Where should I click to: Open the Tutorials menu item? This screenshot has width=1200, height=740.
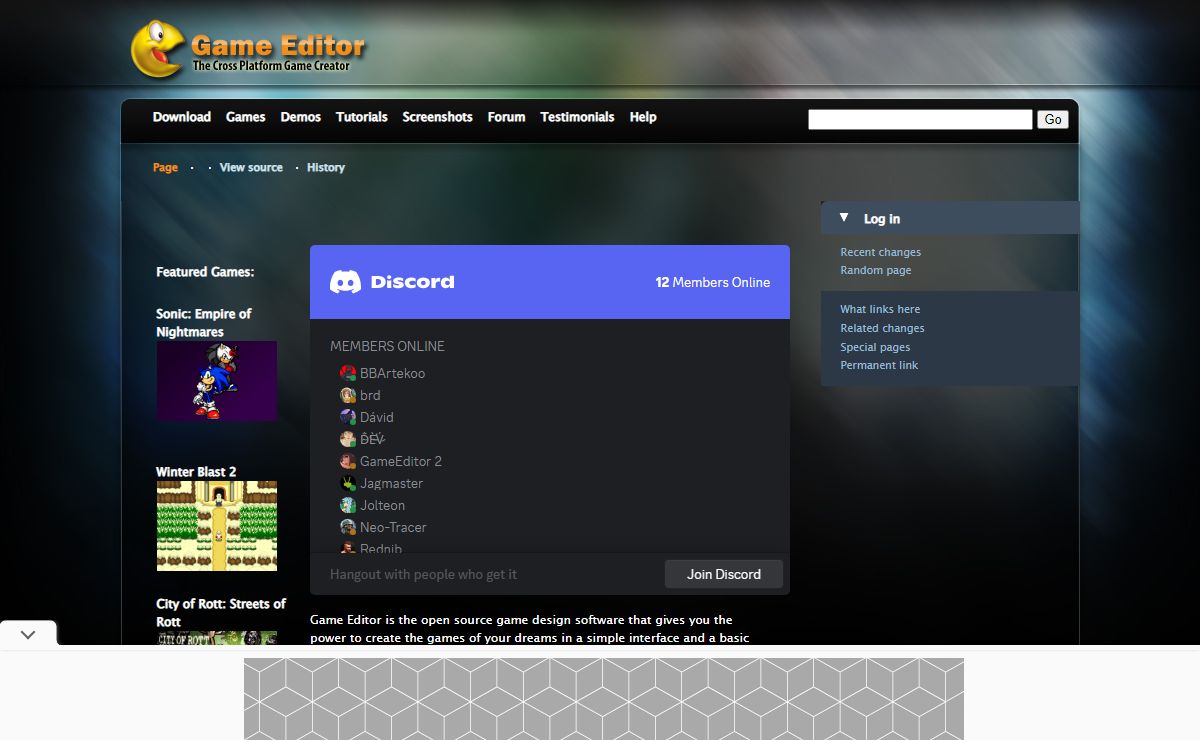362,117
